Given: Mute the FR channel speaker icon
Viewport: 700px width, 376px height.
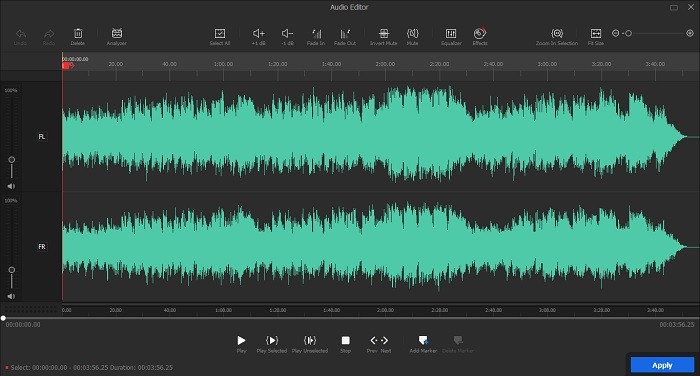Looking at the screenshot, I should [x=11, y=296].
